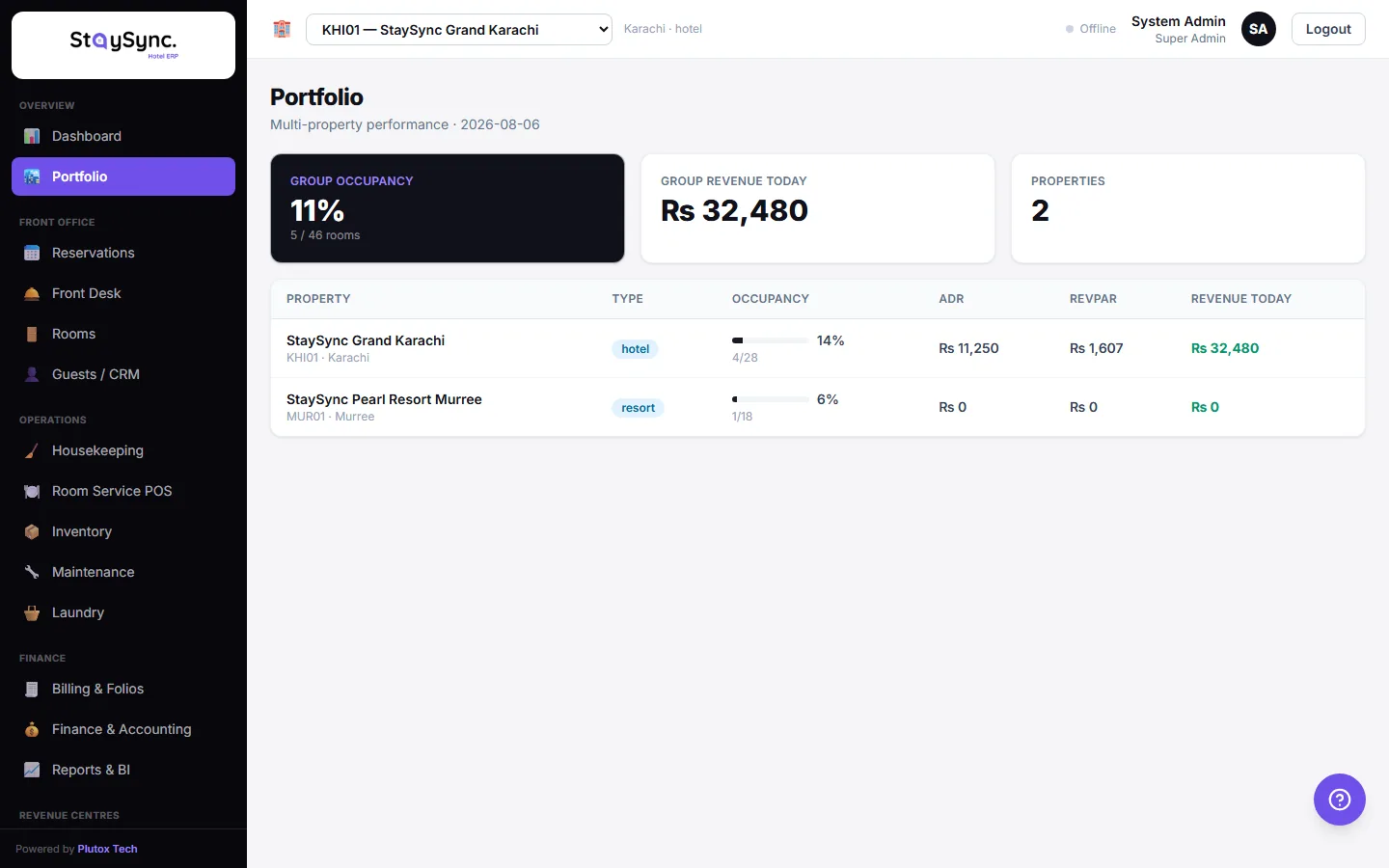
Task: Click the hotel building icon beside property selector
Action: [x=282, y=29]
